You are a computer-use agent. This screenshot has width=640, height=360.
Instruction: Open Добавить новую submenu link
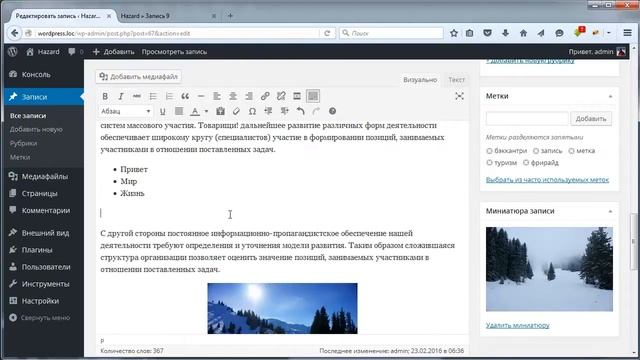(x=36, y=130)
